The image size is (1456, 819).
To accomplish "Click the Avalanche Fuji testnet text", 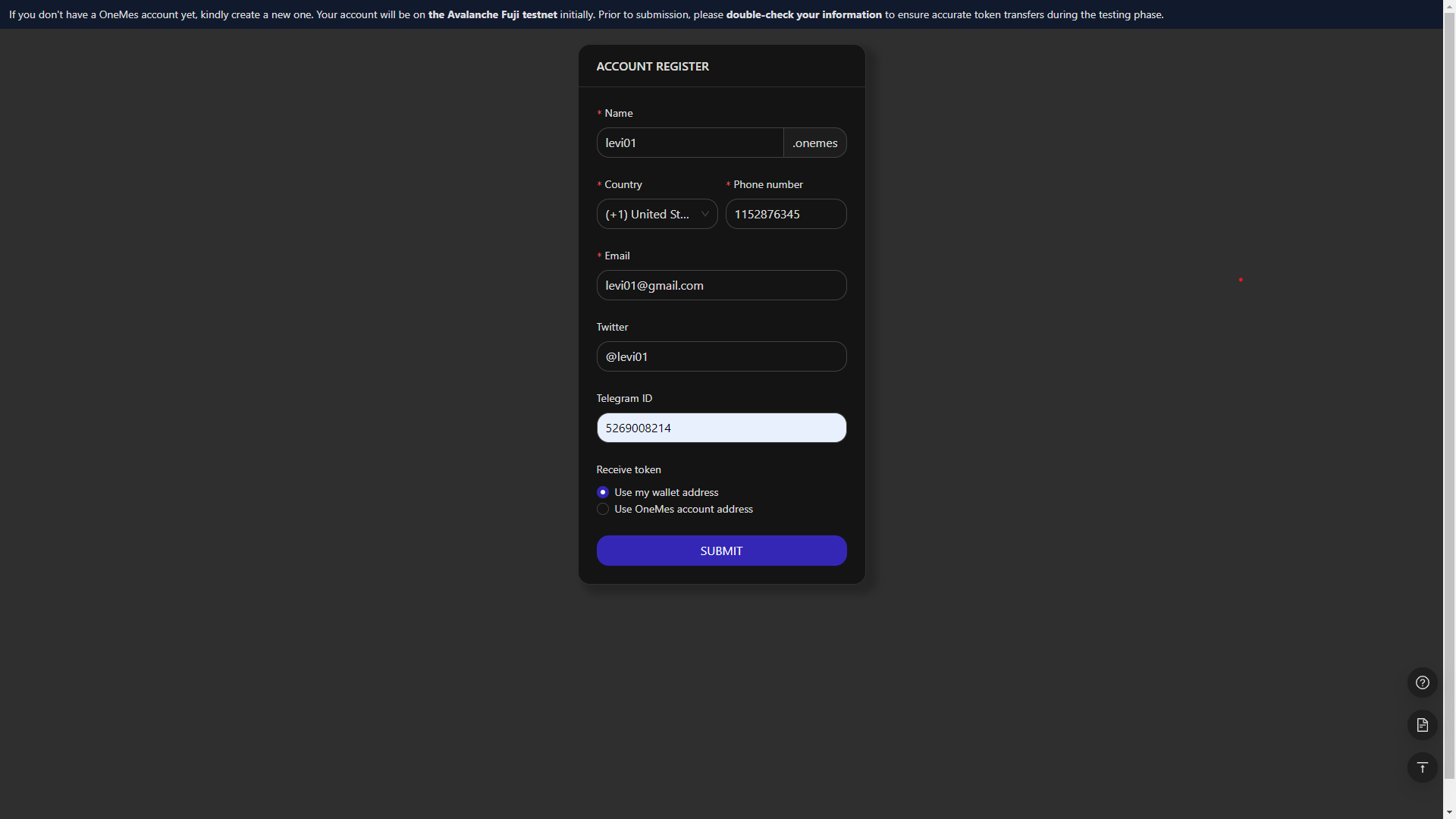I will coord(492,14).
